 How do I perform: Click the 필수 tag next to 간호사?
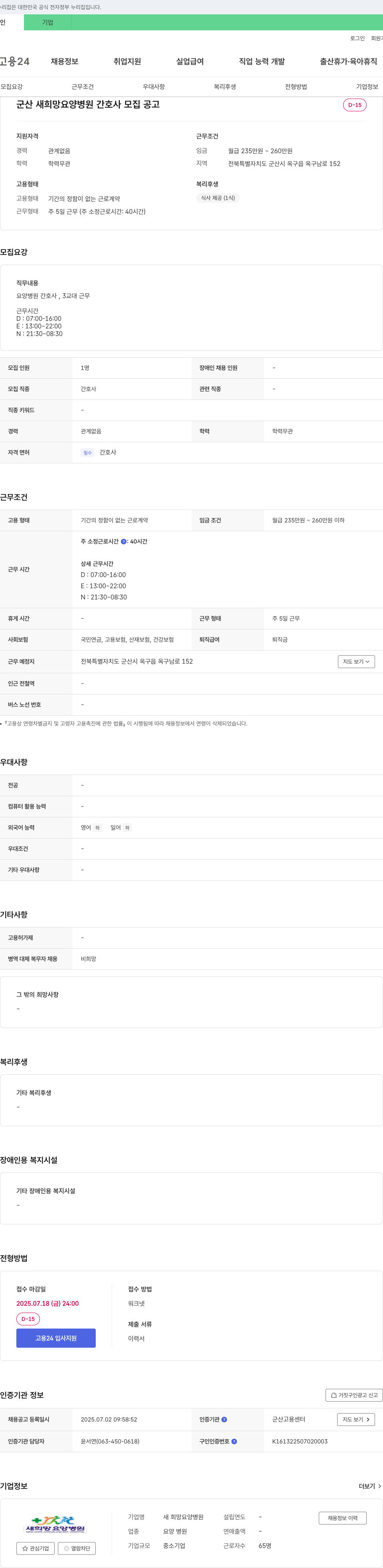[x=88, y=452]
